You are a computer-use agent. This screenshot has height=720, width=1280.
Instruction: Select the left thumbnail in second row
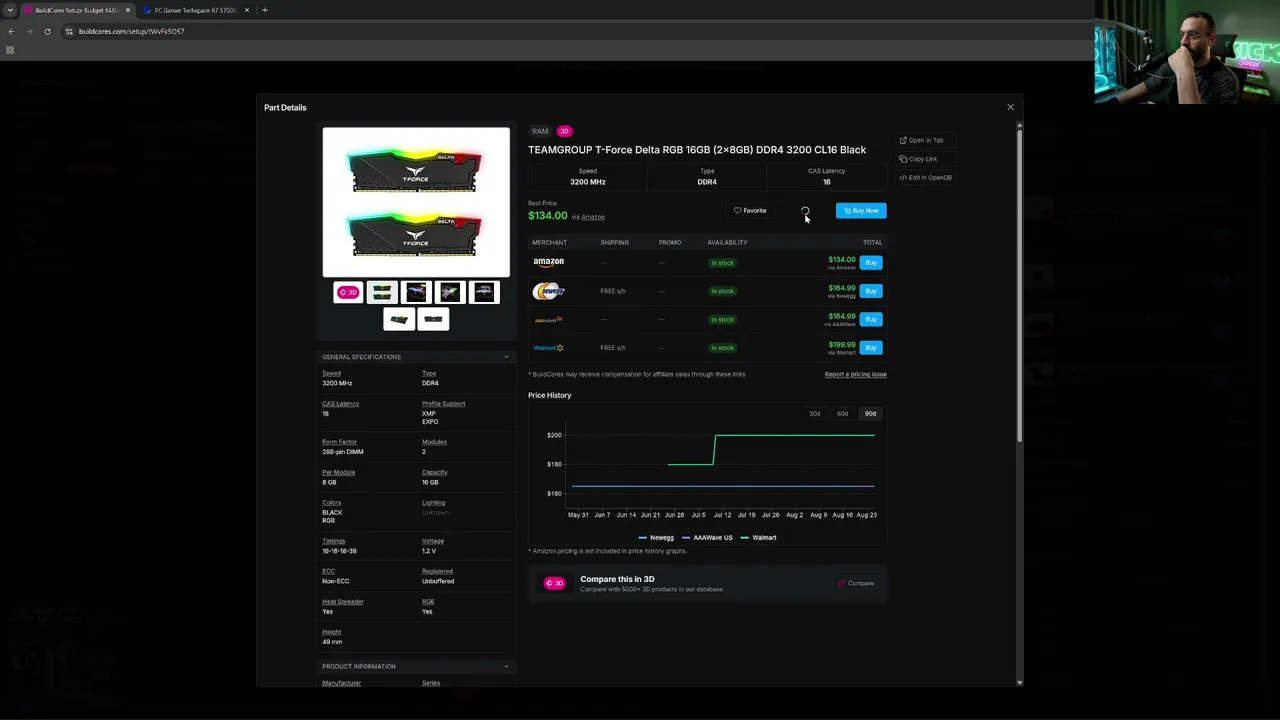[x=399, y=319]
